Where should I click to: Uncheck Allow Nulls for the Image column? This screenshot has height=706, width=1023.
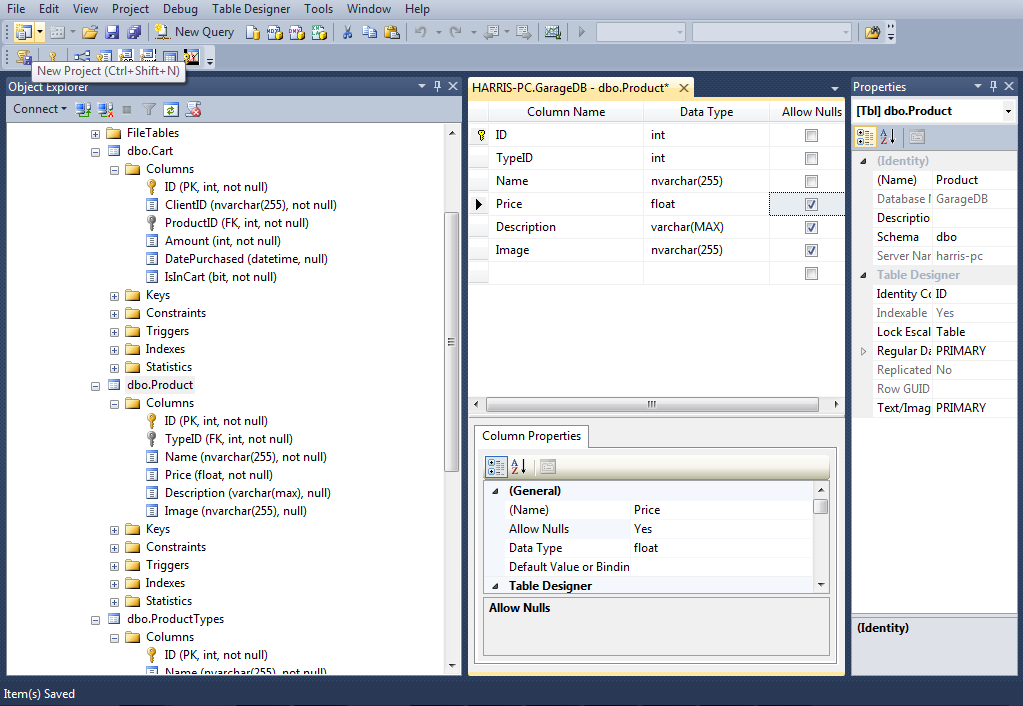click(811, 251)
